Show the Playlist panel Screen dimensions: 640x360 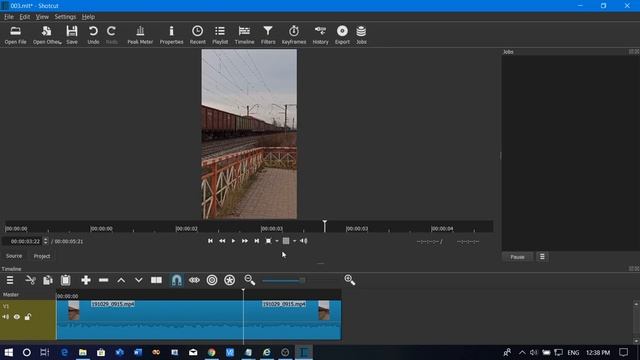220,35
